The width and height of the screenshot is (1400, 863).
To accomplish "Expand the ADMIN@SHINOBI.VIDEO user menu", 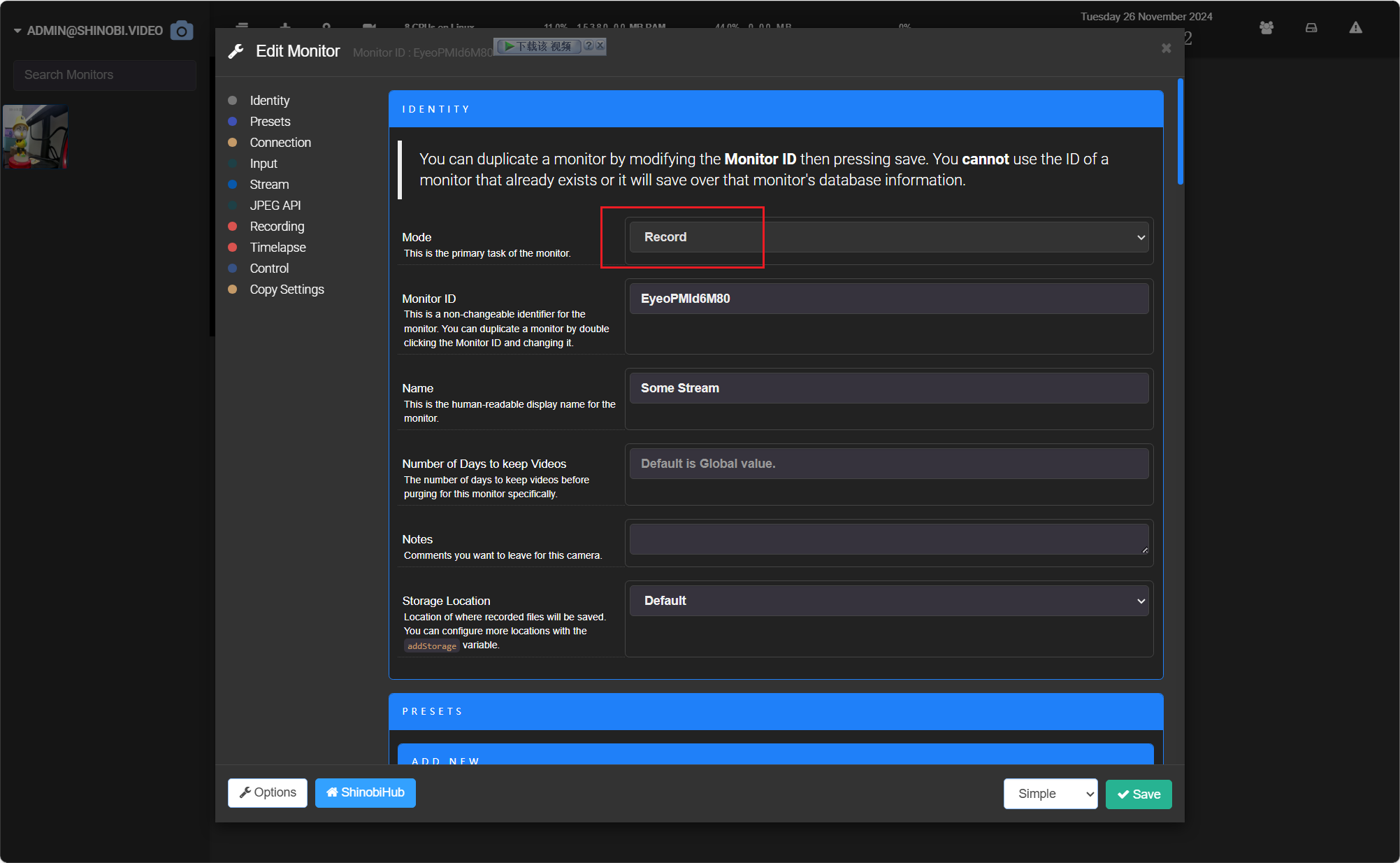I will click(88, 31).
